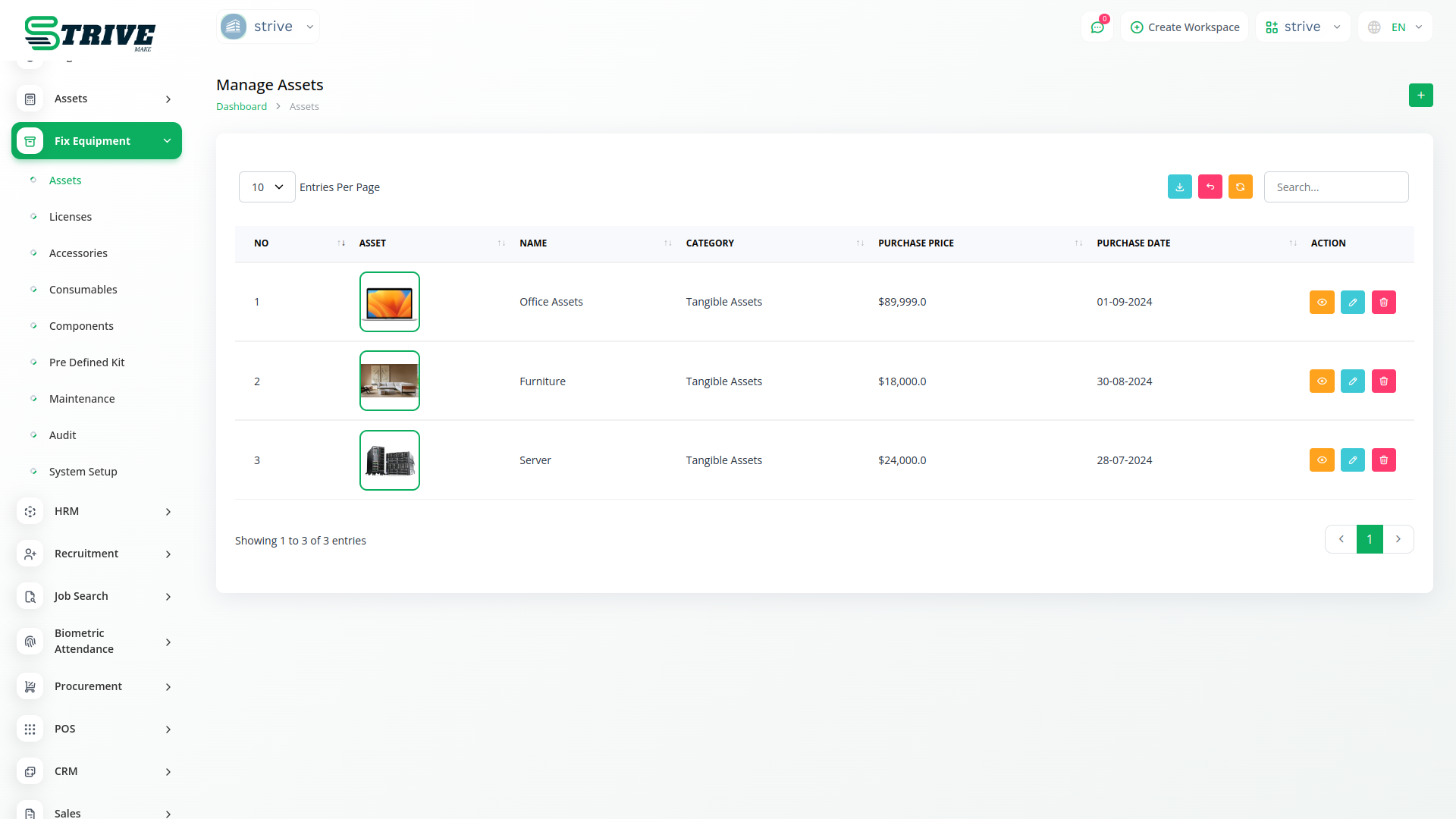1456x819 pixels.
Task: Open the EN language dropdown
Action: (x=1395, y=27)
